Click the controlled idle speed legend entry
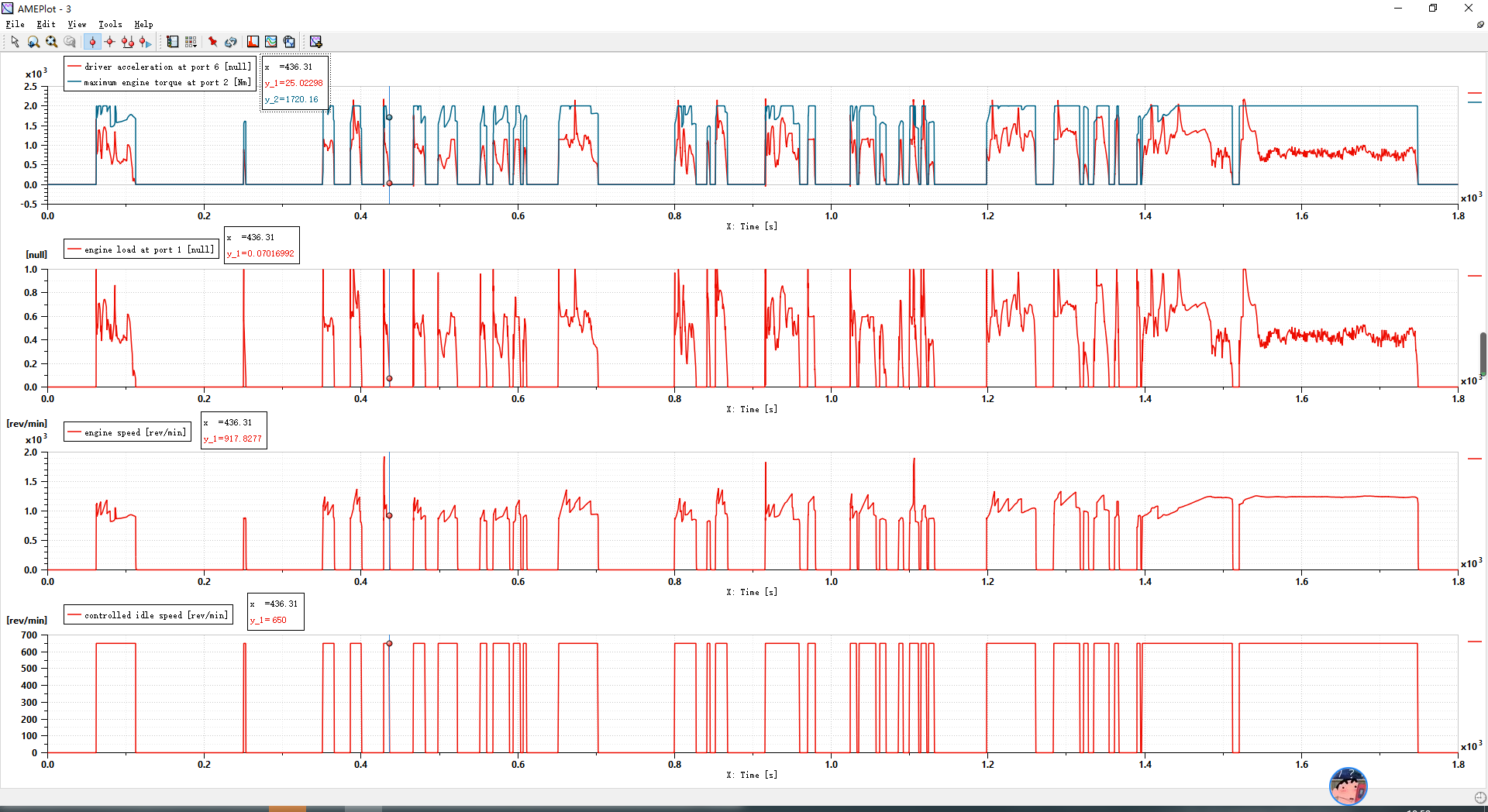1488x812 pixels. (x=148, y=615)
